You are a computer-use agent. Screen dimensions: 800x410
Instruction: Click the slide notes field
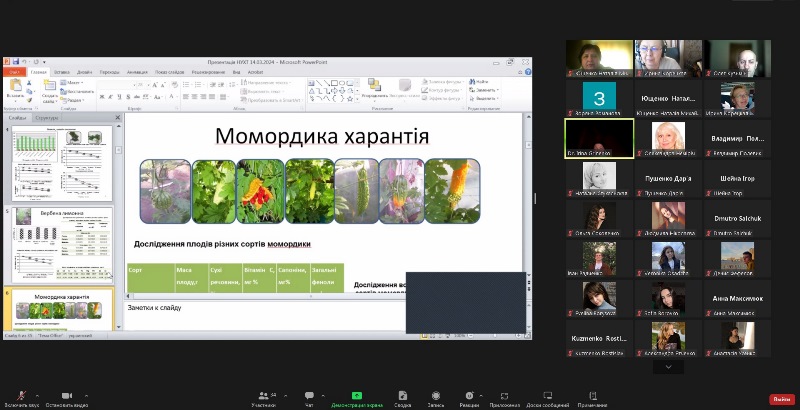click(260, 308)
